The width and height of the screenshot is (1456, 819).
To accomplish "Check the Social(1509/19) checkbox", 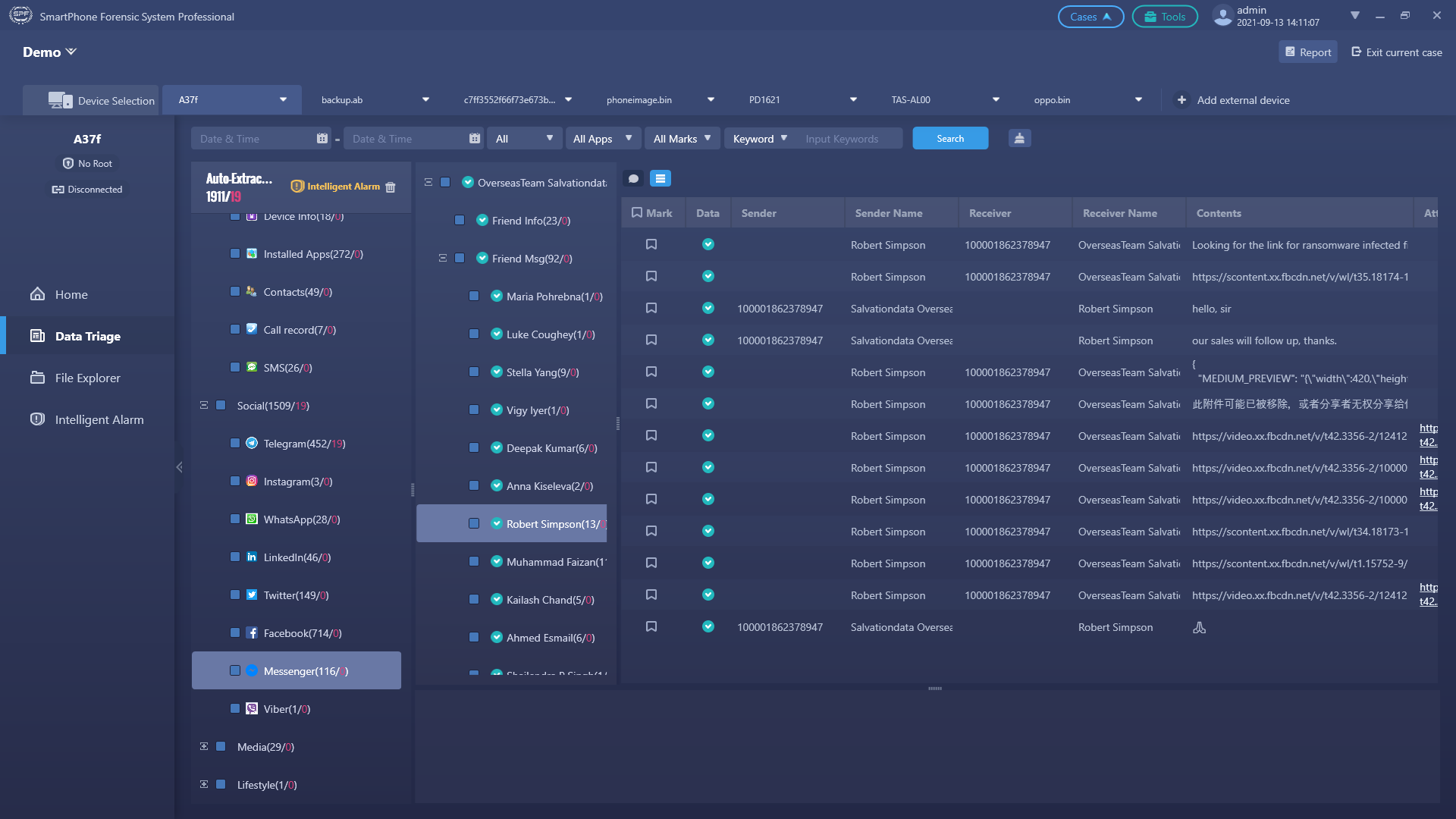I will 221,406.
